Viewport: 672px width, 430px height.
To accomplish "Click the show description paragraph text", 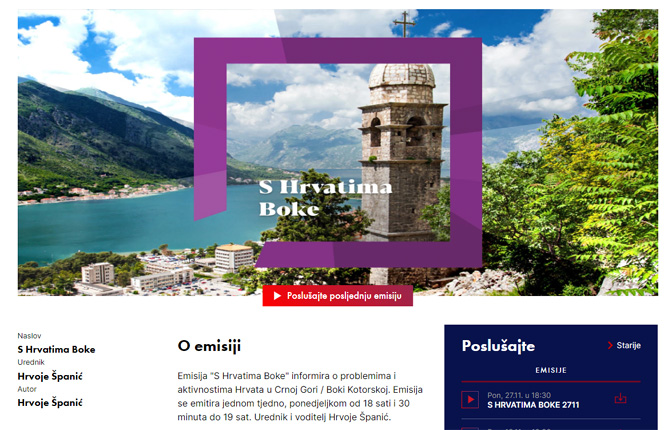I will [x=300, y=396].
